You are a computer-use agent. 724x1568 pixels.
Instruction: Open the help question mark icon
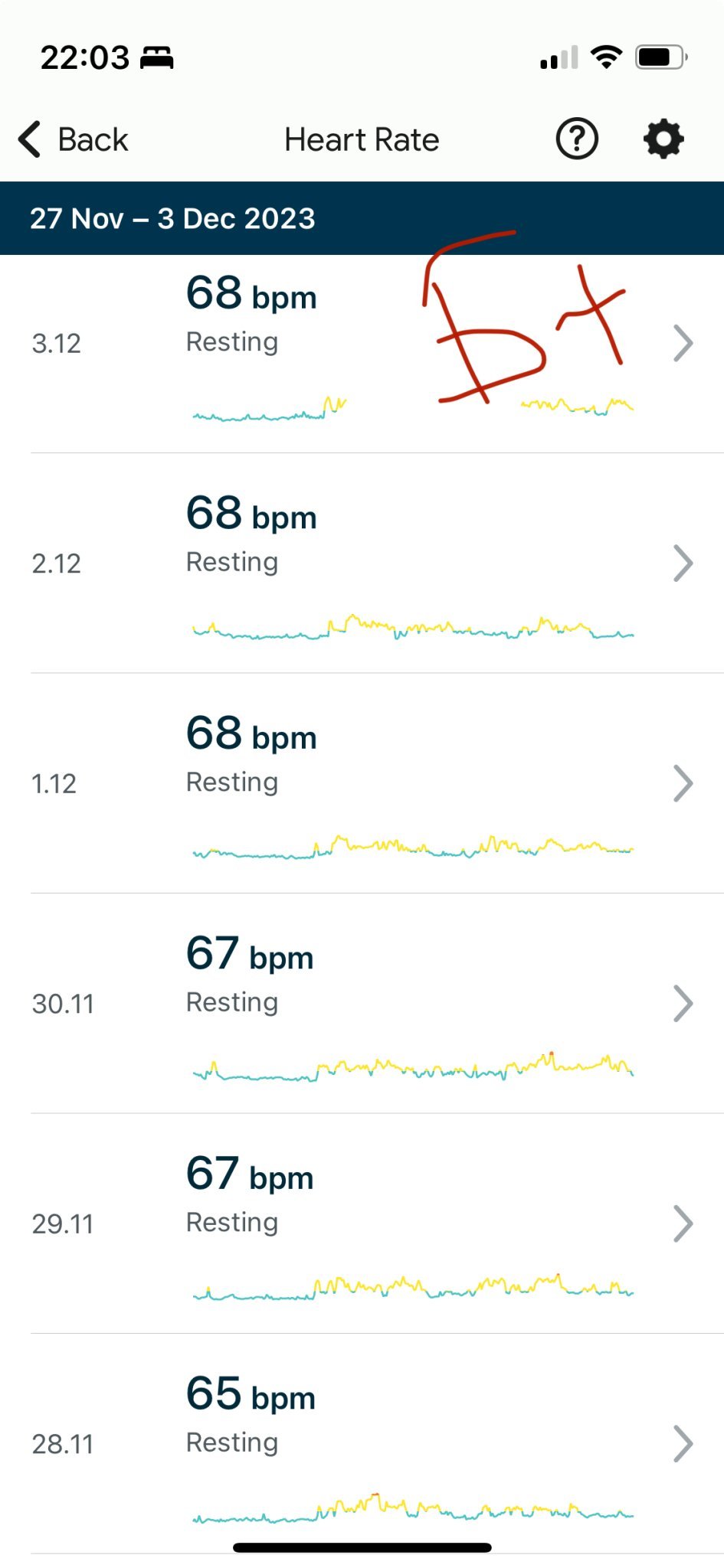point(576,139)
